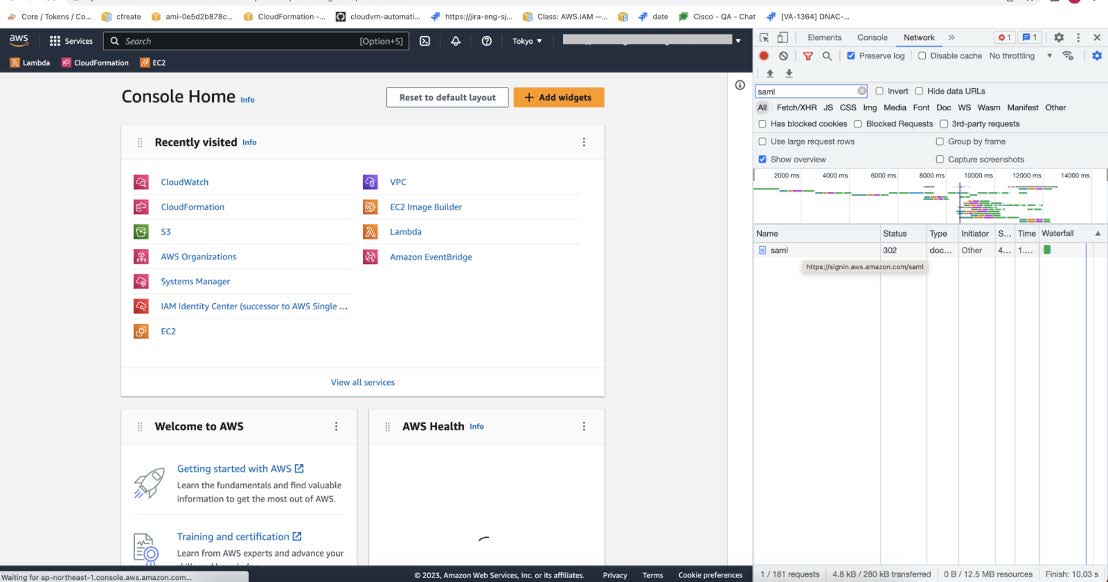Enable the Disable cache checkbox
The width and height of the screenshot is (1108, 582).
tap(922, 56)
